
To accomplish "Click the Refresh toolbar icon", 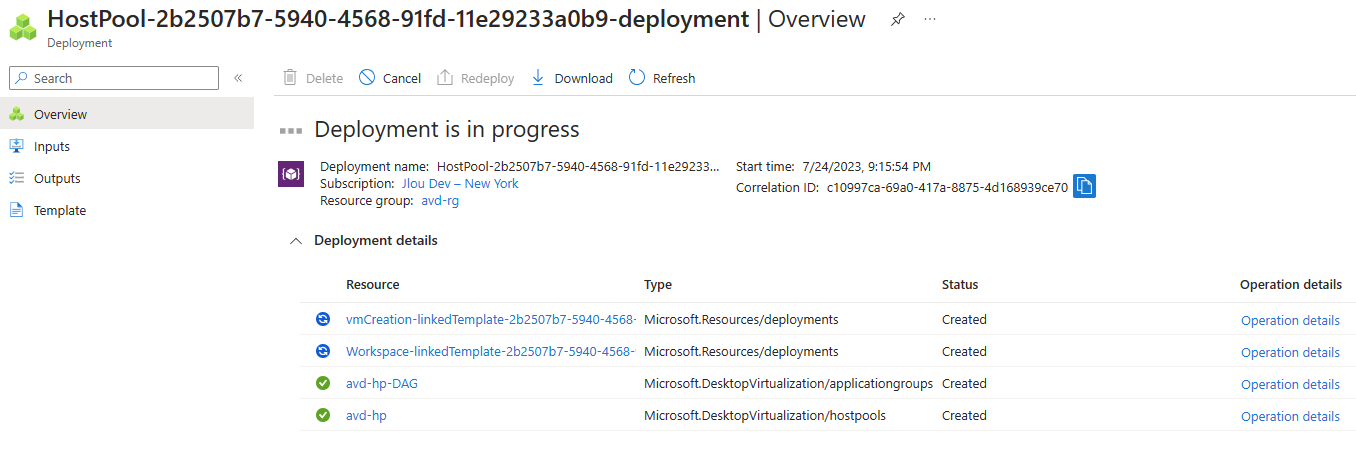I will tap(637, 78).
